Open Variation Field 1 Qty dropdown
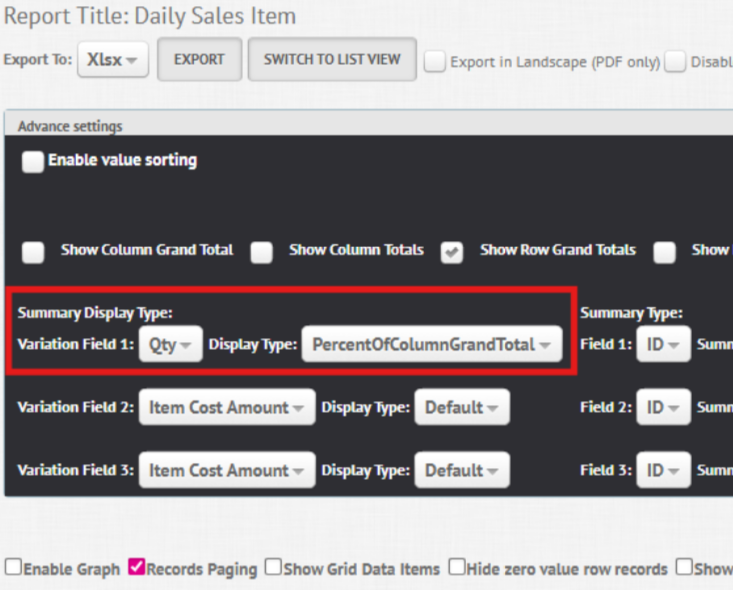Screen dimensions: 733x590 click(171, 344)
